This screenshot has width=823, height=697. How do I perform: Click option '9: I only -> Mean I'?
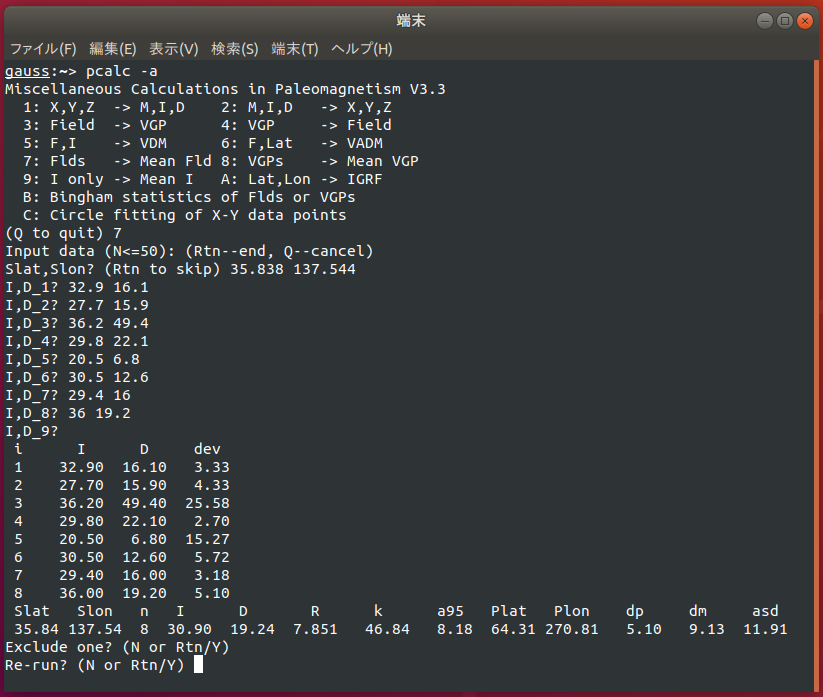[108, 179]
